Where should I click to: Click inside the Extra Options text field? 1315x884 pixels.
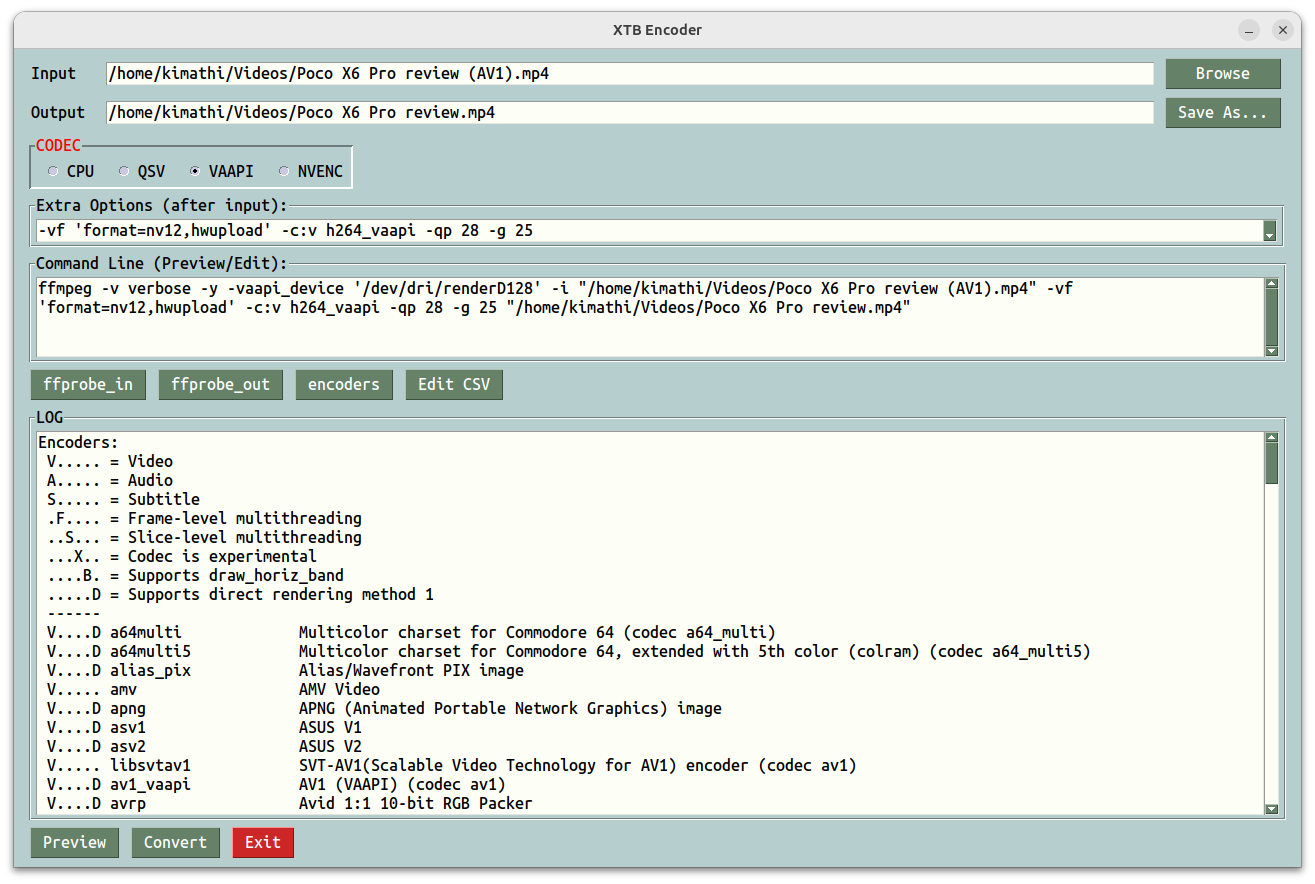click(650, 231)
